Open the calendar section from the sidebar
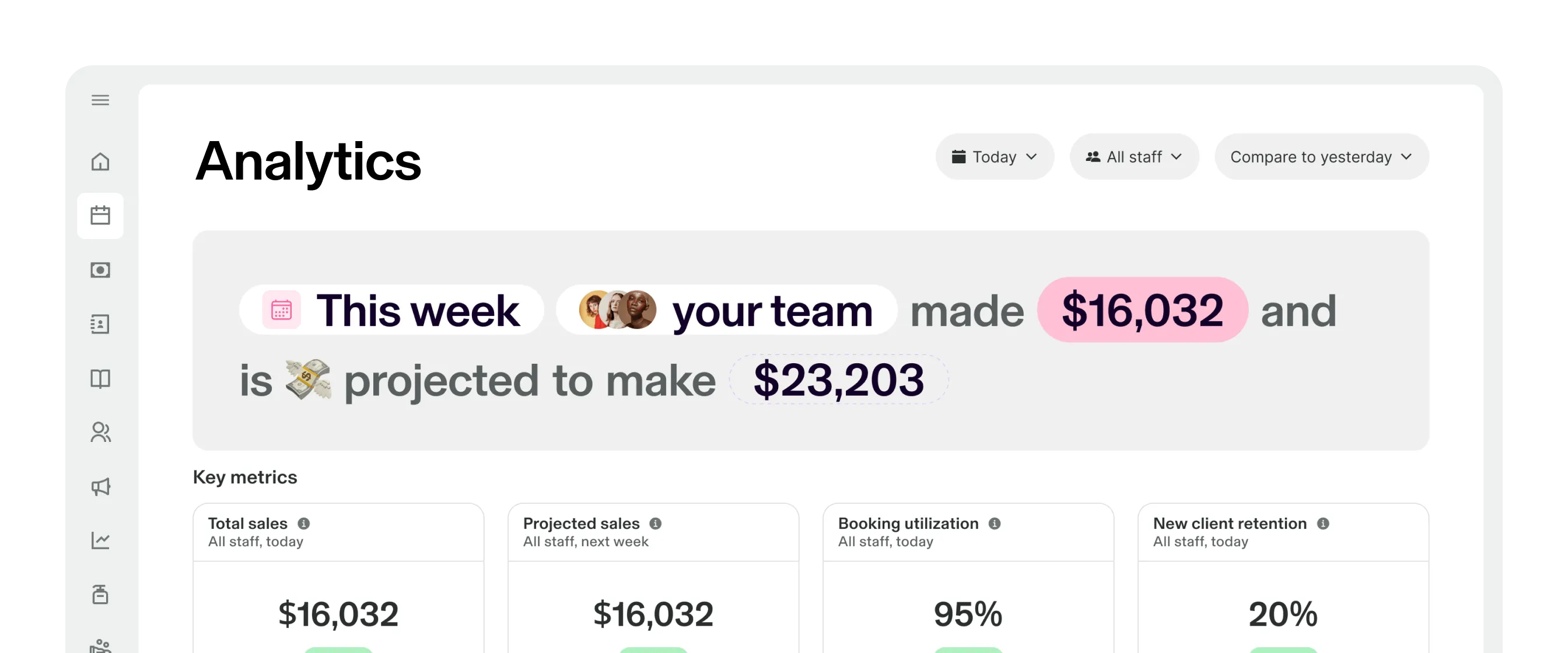This screenshot has height=653, width=1568. click(101, 215)
